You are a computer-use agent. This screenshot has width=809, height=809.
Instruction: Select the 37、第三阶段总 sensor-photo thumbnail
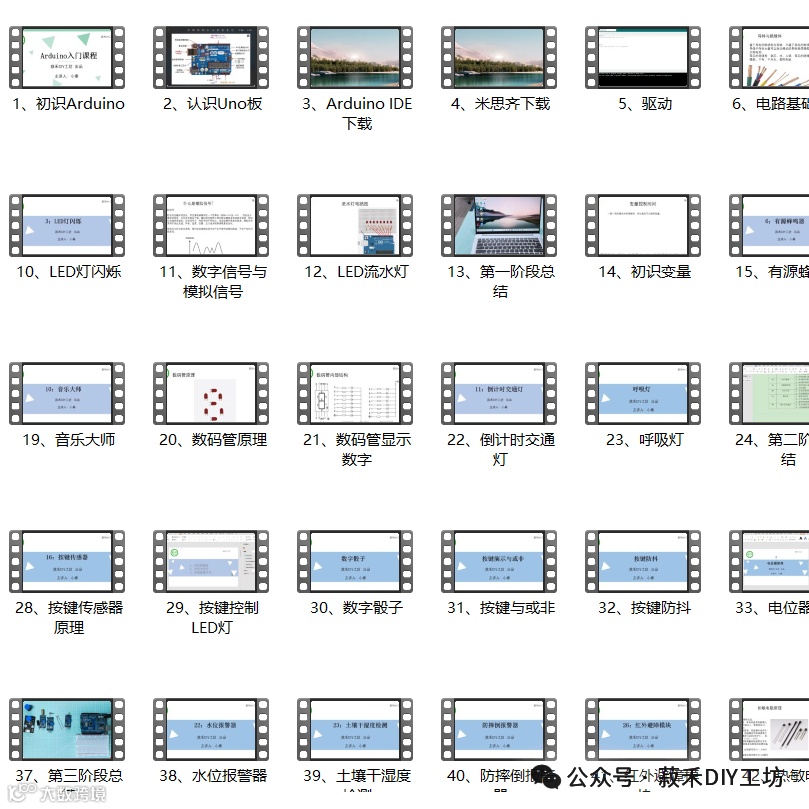pos(67,730)
